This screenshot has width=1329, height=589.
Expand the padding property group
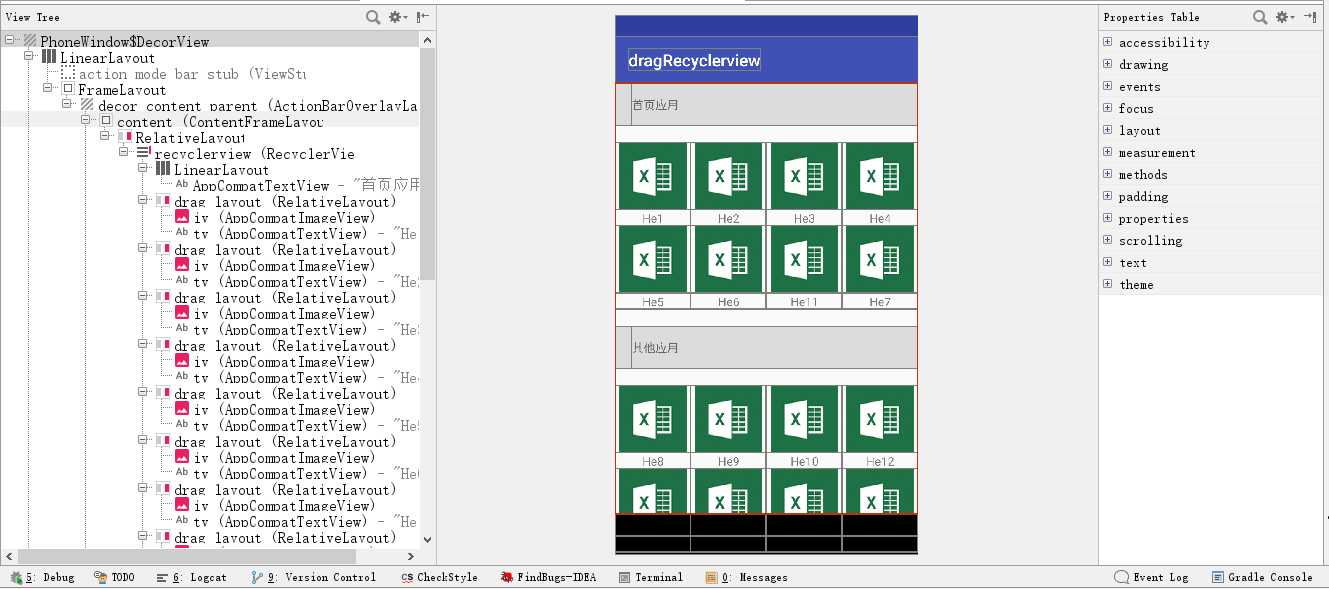(x=1107, y=196)
